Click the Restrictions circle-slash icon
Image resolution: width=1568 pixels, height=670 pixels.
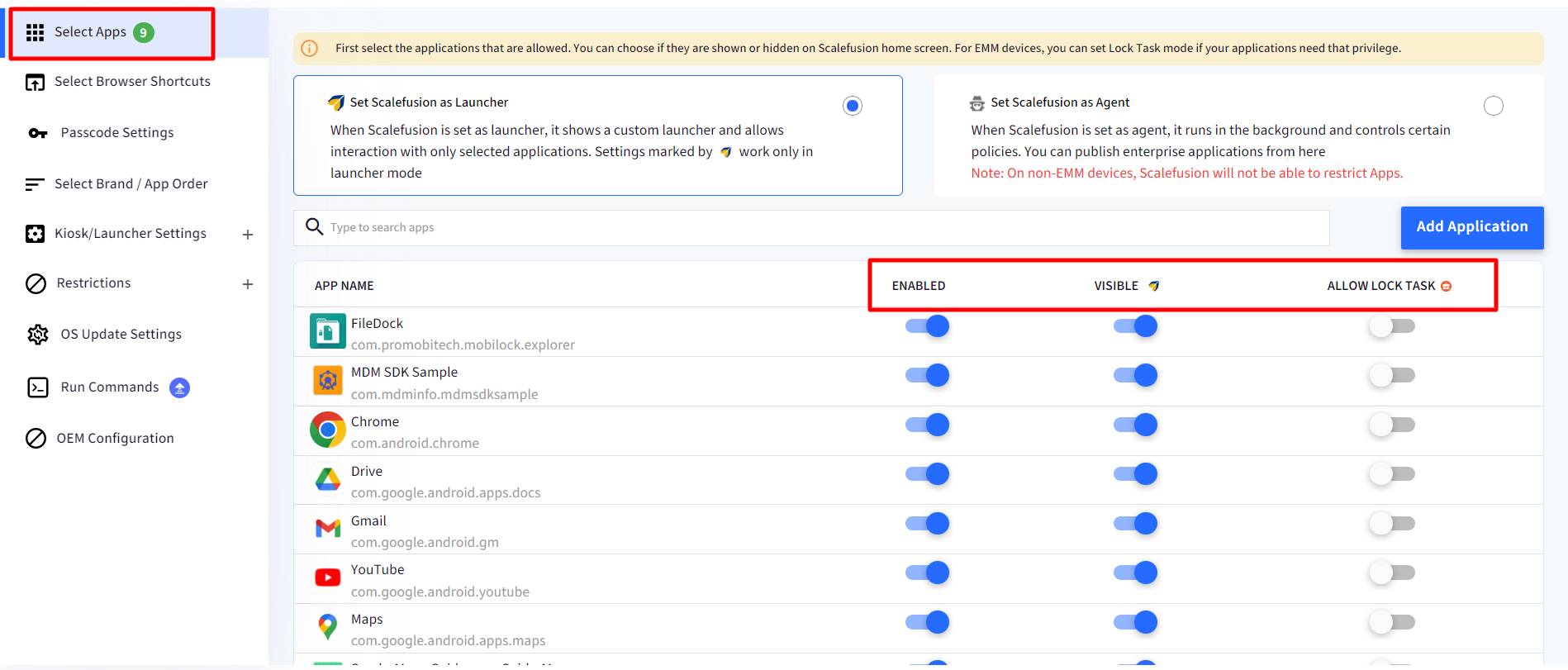(36, 283)
